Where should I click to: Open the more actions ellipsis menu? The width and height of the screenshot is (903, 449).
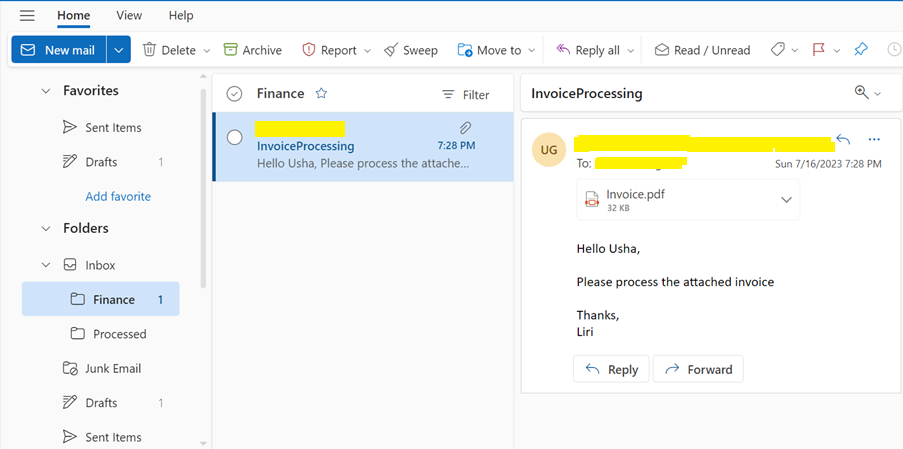pos(874,139)
